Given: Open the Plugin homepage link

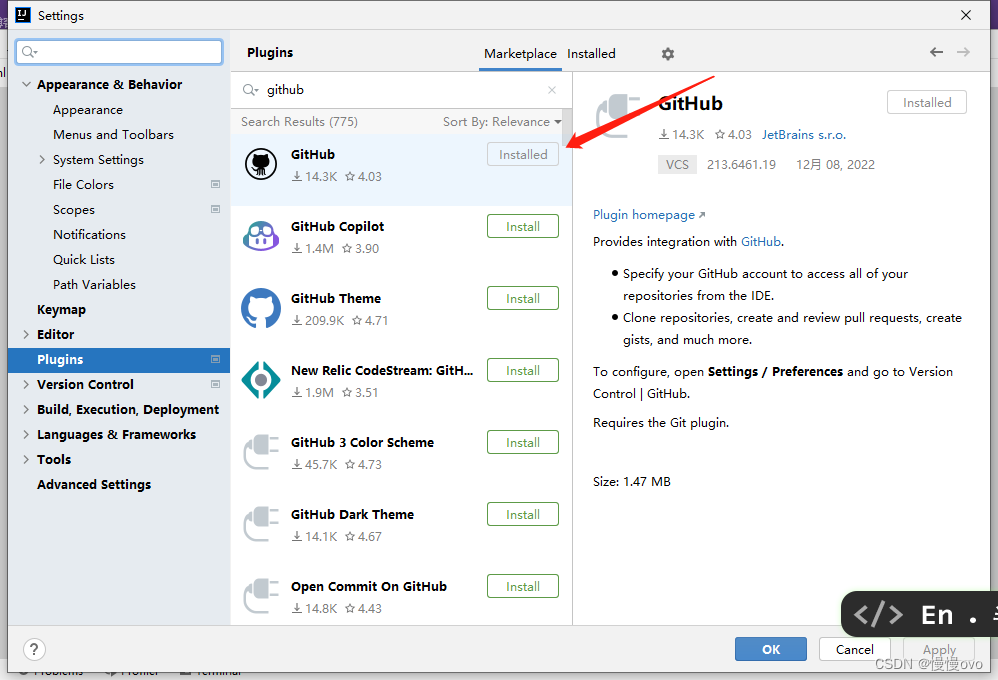Looking at the screenshot, I should click(649, 215).
